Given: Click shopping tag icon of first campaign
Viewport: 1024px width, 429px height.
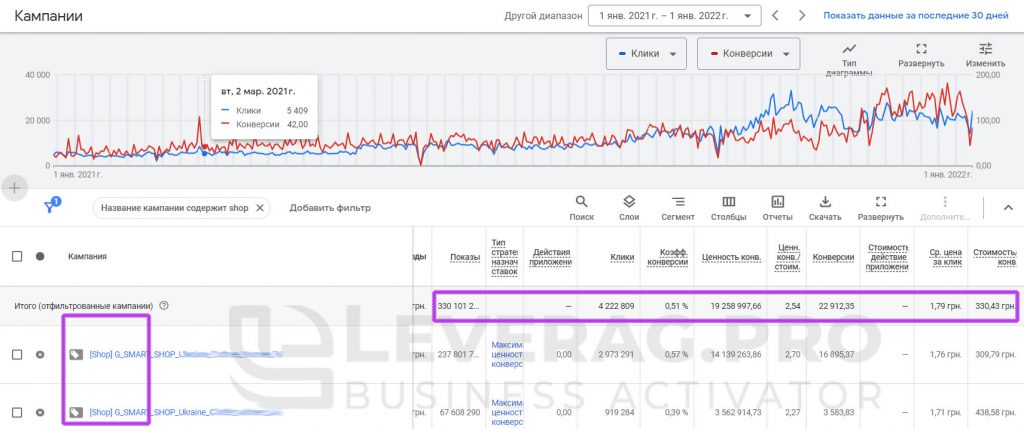Looking at the screenshot, I should tap(76, 355).
